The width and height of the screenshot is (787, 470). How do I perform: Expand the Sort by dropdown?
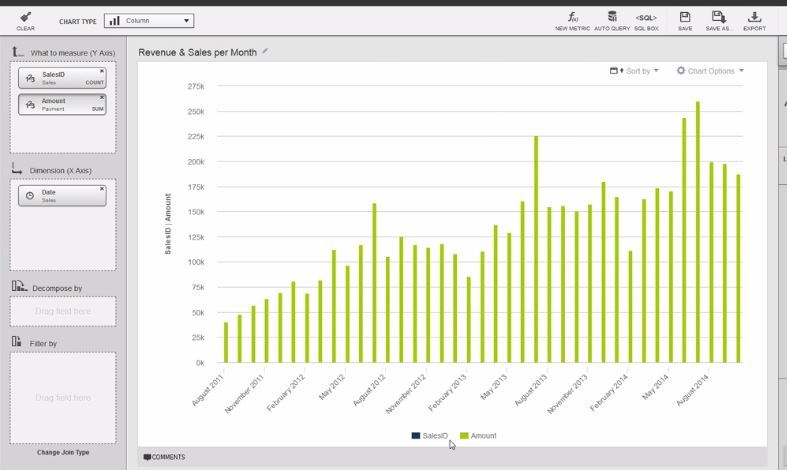point(635,71)
